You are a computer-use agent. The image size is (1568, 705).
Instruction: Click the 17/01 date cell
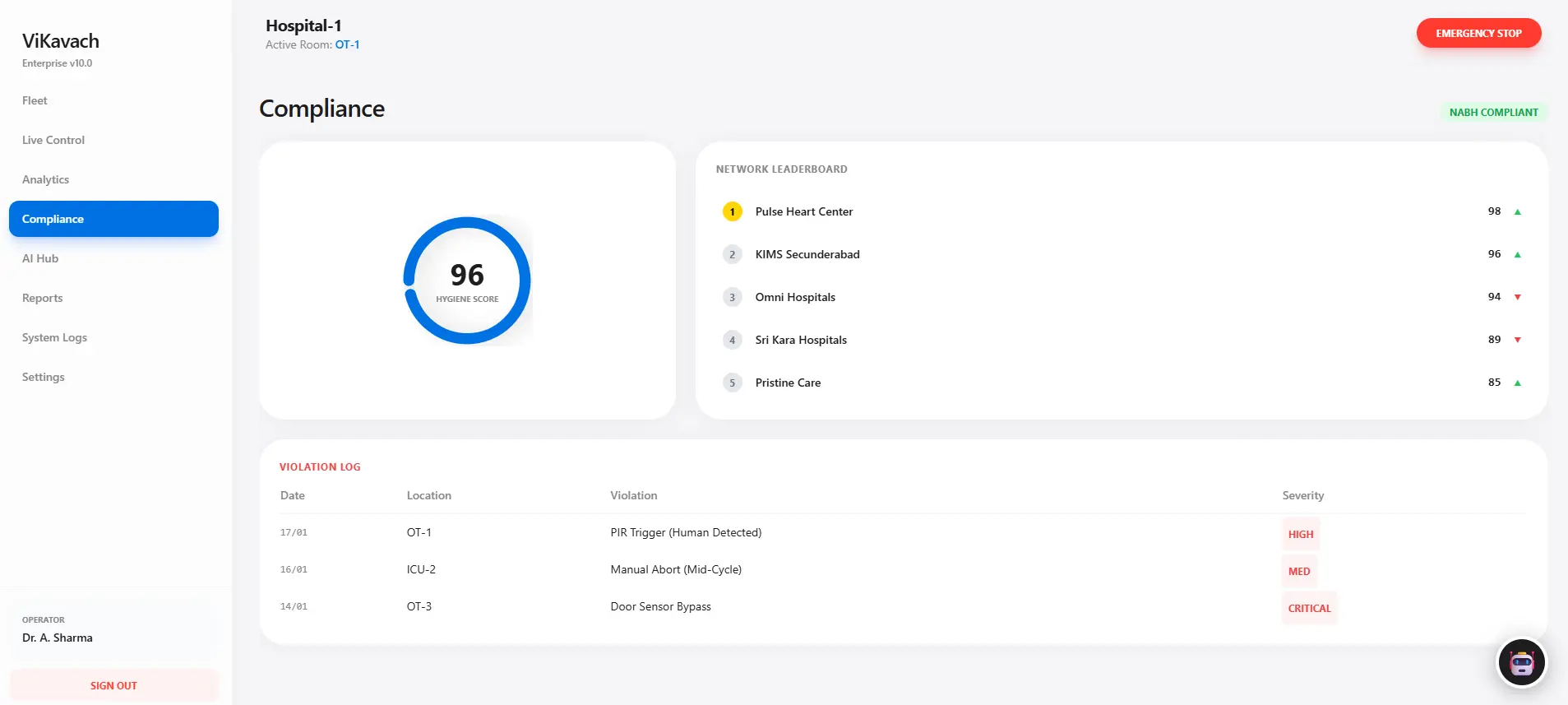coord(294,532)
